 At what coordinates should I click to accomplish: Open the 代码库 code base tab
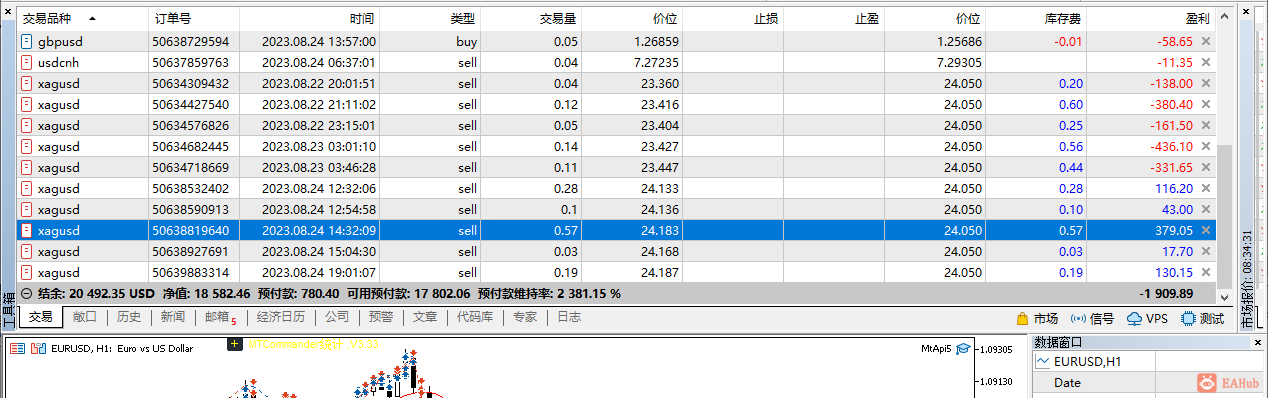click(x=475, y=317)
